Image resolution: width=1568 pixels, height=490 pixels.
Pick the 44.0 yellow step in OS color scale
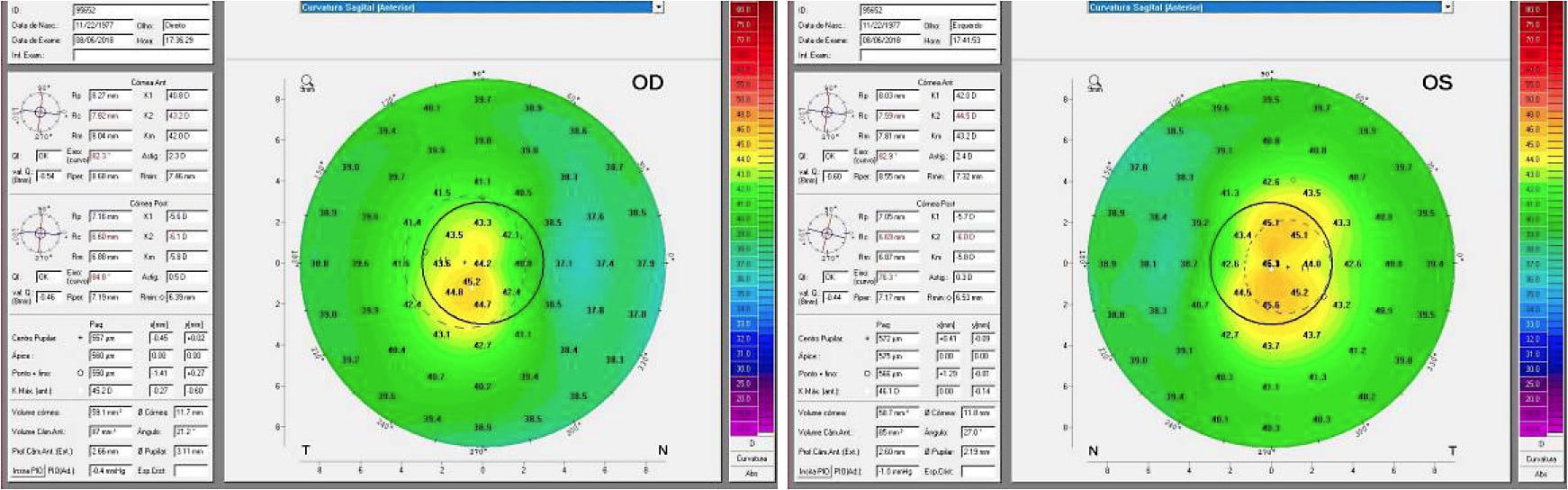coord(1532,159)
